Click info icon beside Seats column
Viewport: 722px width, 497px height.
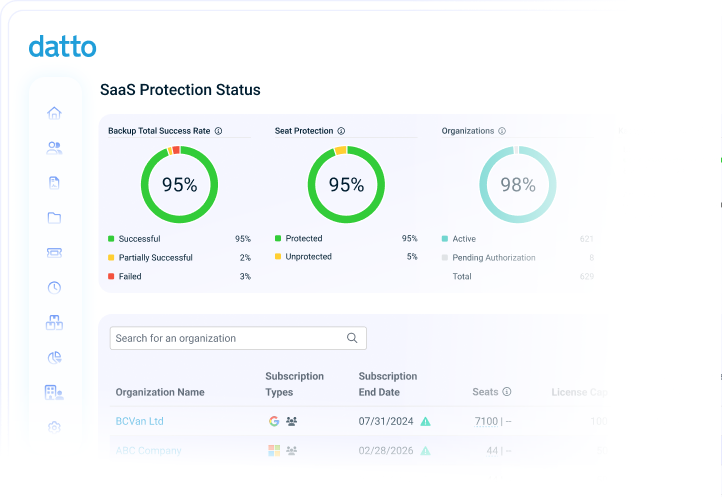tap(507, 392)
